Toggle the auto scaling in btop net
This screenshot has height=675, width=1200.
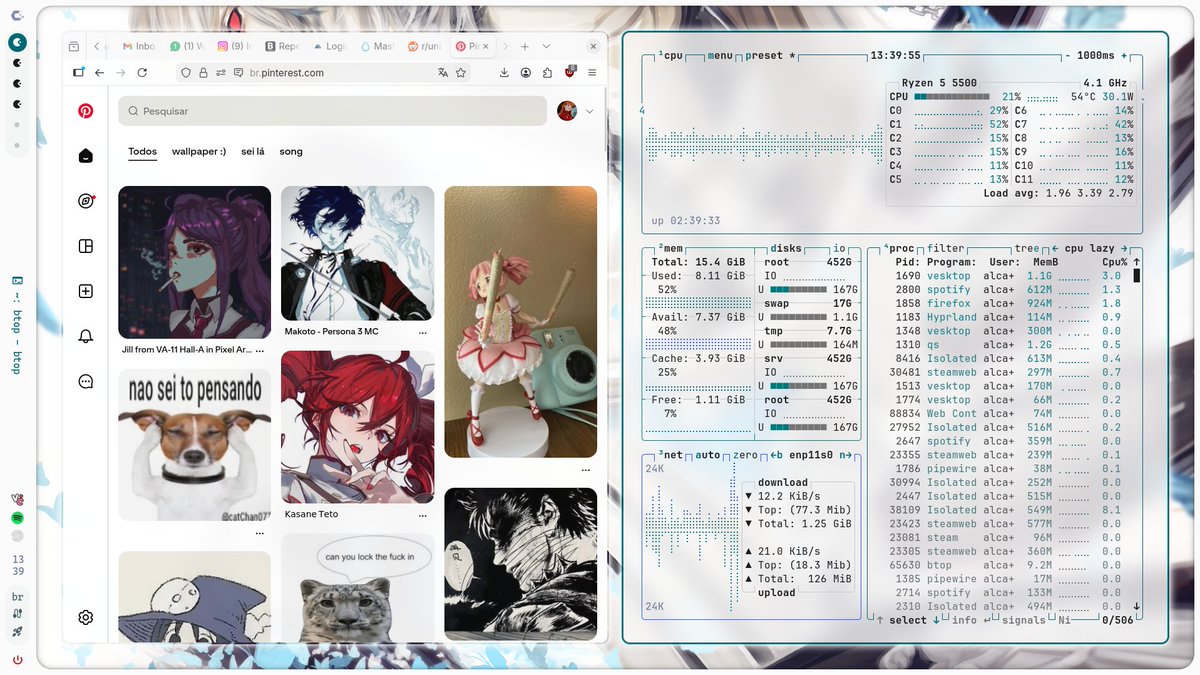point(707,455)
